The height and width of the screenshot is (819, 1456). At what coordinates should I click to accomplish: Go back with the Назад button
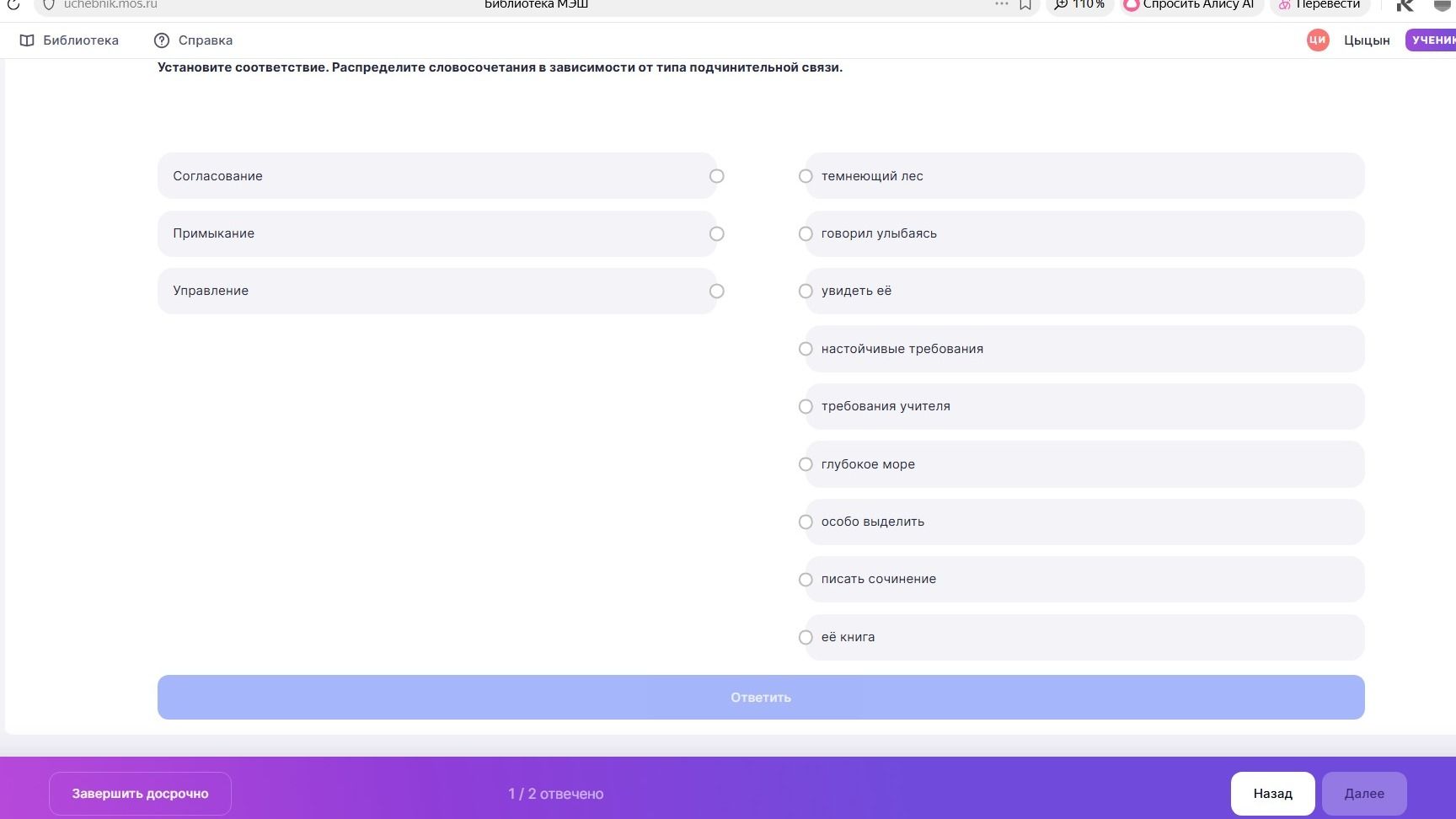1272,794
